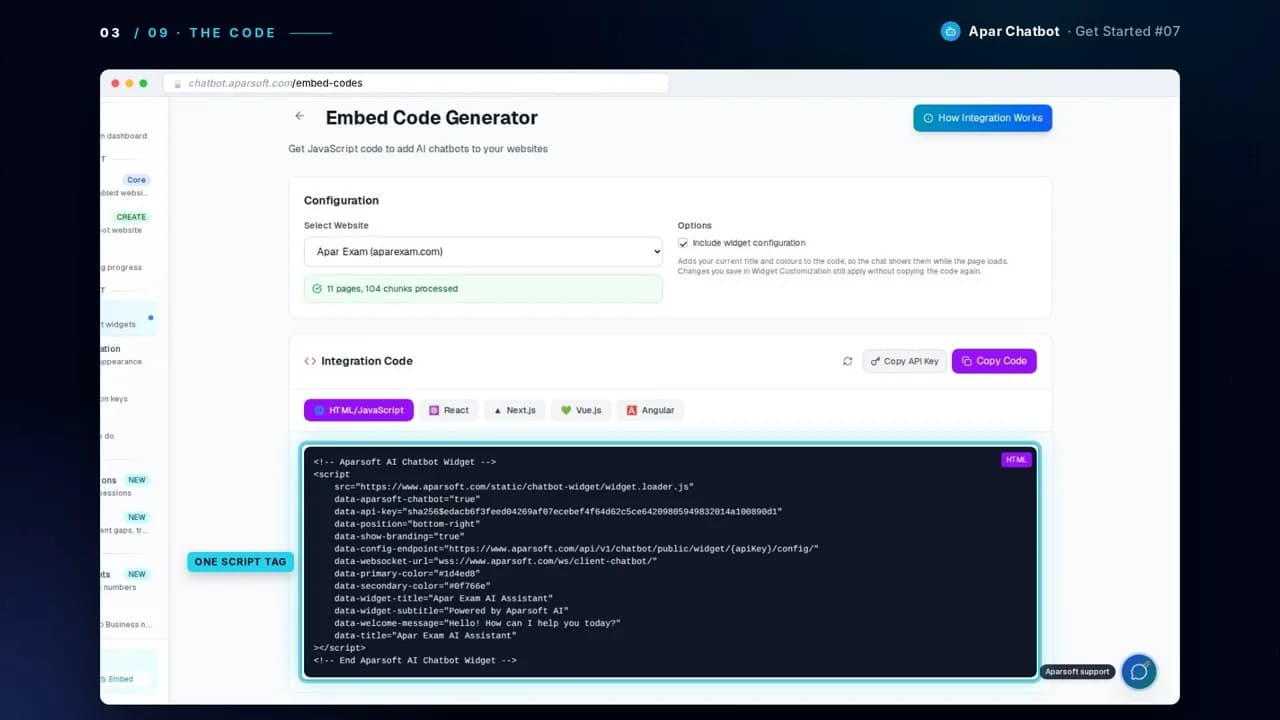Click the 'Include widget configuration' label text

(749, 243)
